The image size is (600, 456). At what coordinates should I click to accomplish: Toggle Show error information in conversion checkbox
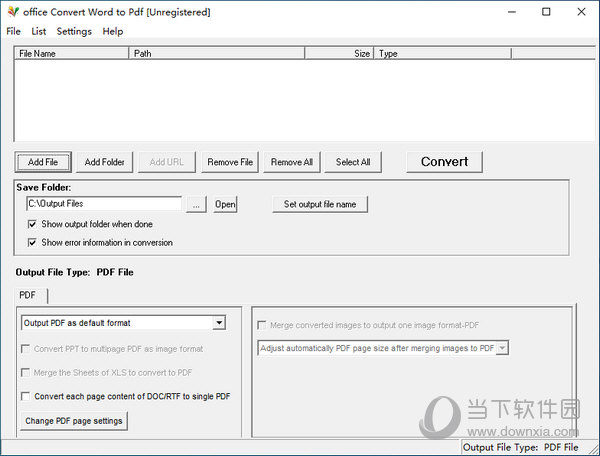32,243
